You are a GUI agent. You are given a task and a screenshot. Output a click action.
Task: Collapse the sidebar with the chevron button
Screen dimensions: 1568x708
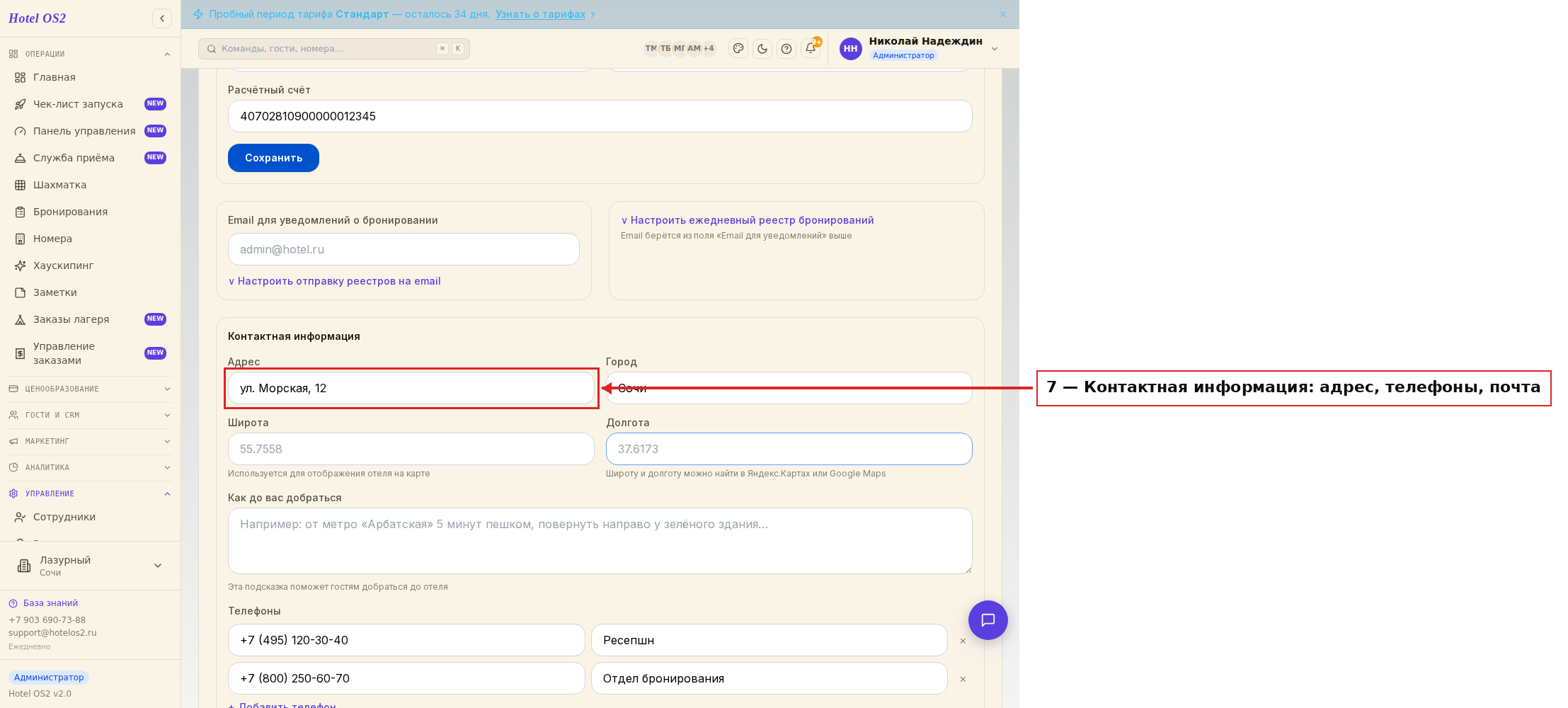(x=162, y=18)
